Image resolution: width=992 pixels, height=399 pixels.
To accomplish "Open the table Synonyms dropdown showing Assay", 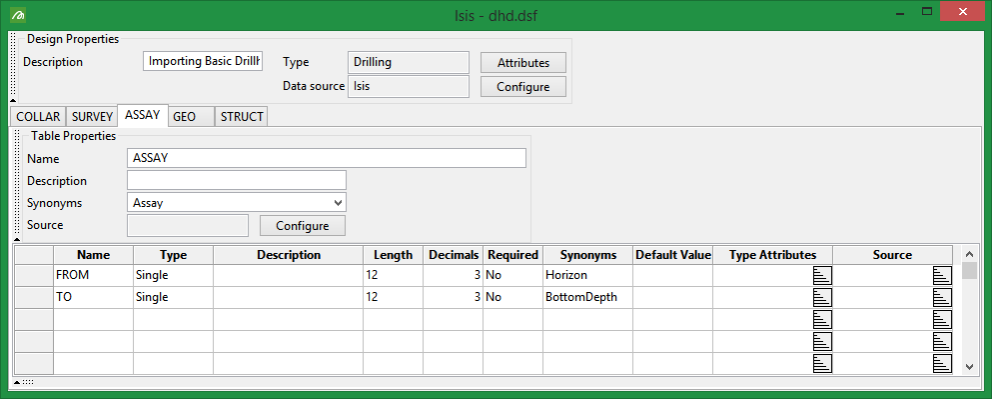I will click(237, 202).
